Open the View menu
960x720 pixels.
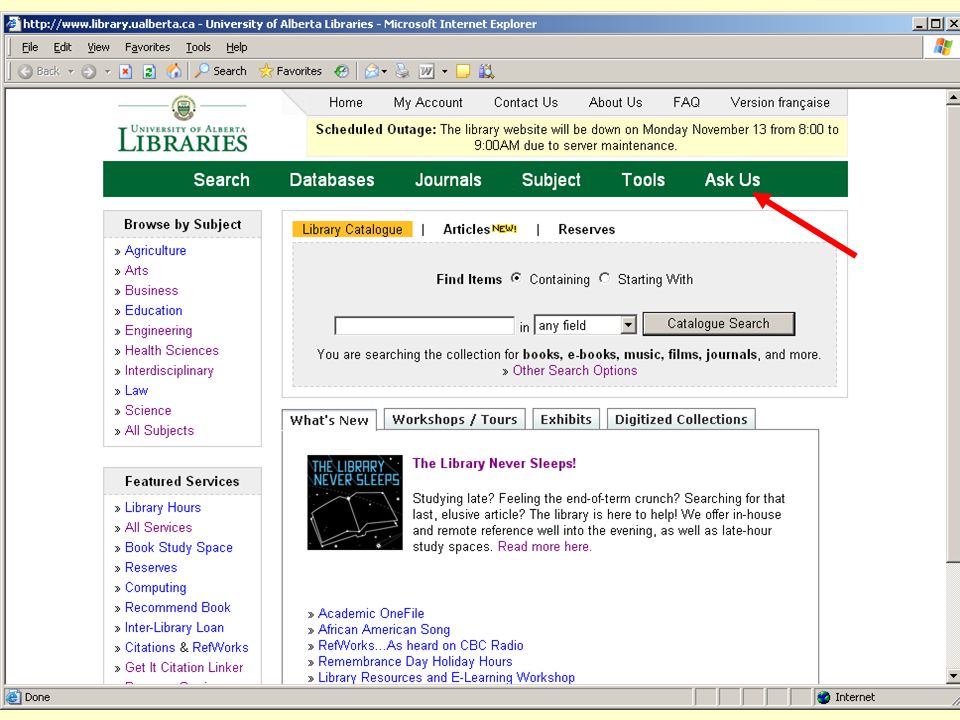(98, 47)
